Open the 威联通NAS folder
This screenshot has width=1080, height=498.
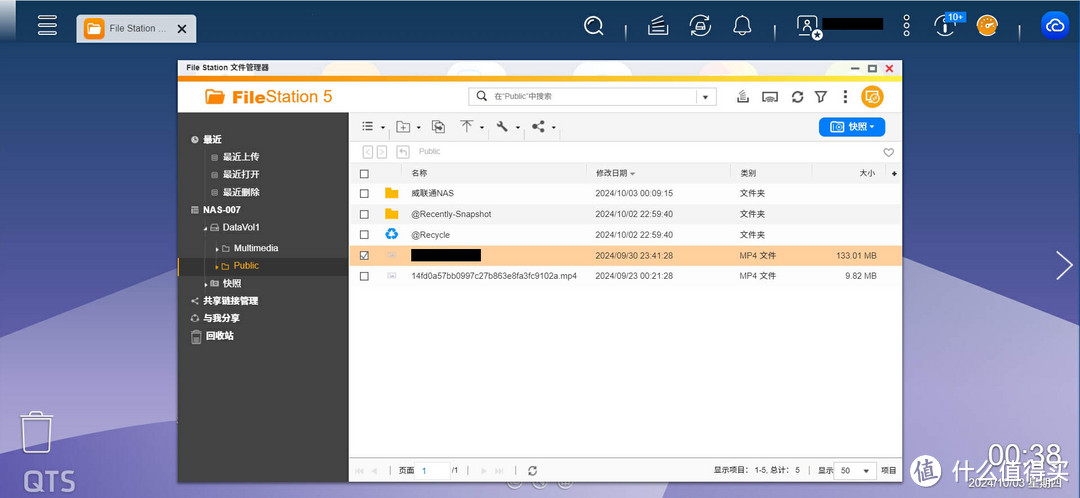tap(433, 194)
